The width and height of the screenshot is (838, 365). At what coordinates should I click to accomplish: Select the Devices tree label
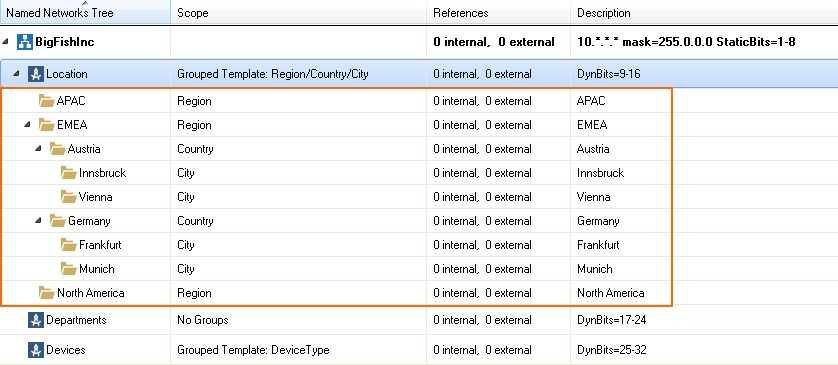click(x=66, y=351)
